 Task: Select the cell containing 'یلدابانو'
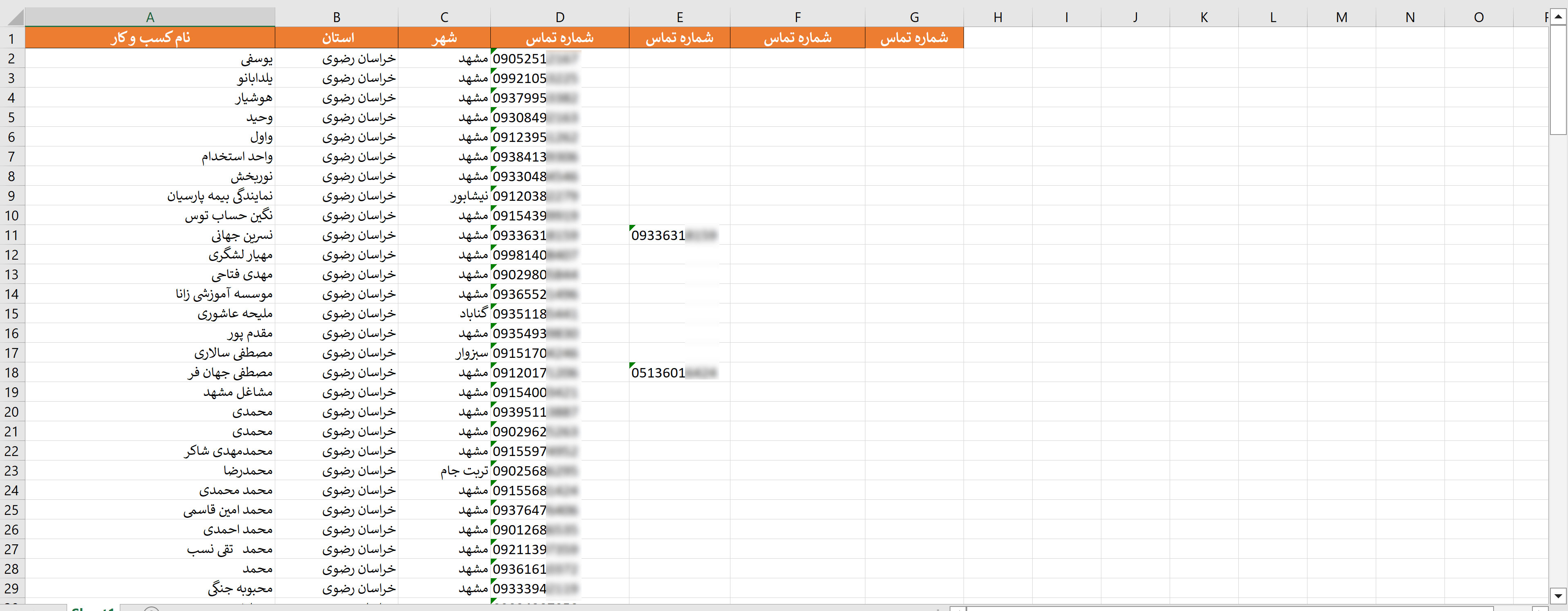(150, 78)
